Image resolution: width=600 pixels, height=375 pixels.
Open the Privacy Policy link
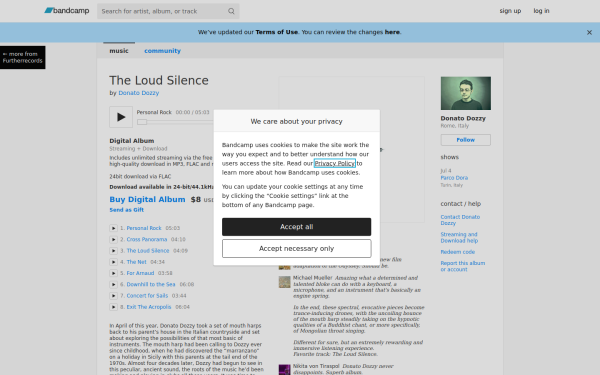335,163
